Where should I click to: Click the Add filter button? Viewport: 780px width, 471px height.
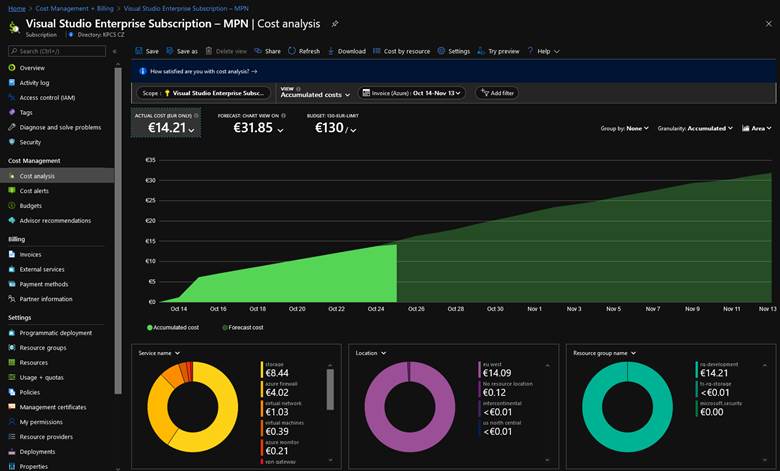pos(497,93)
